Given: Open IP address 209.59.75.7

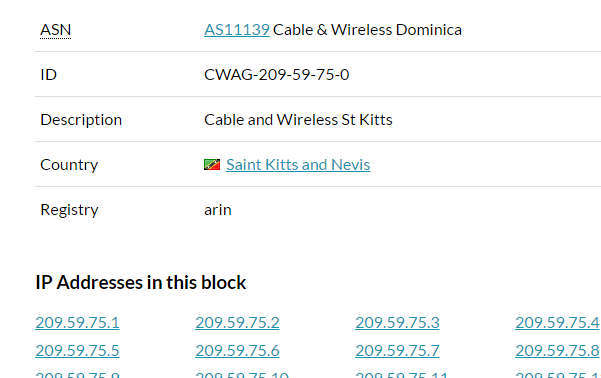Looking at the screenshot, I should (x=397, y=351).
